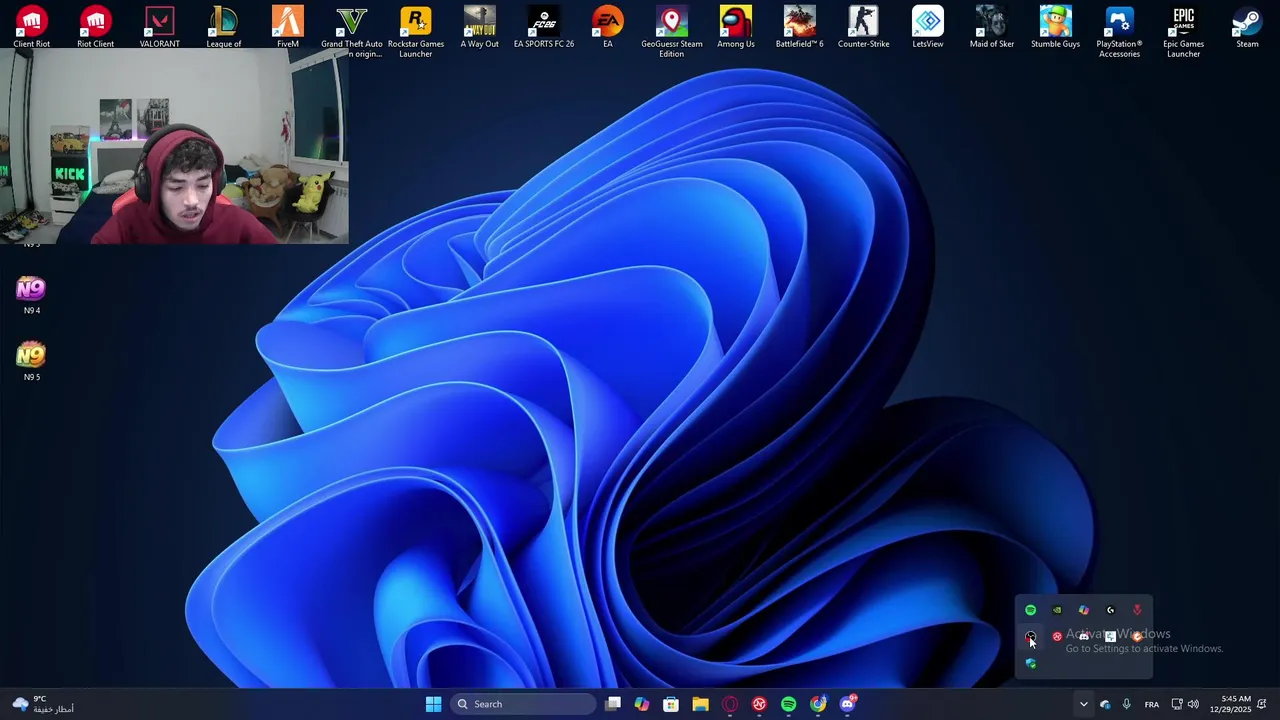
Task: Open the N9 5 desktop icon
Action: pyautogui.click(x=32, y=361)
